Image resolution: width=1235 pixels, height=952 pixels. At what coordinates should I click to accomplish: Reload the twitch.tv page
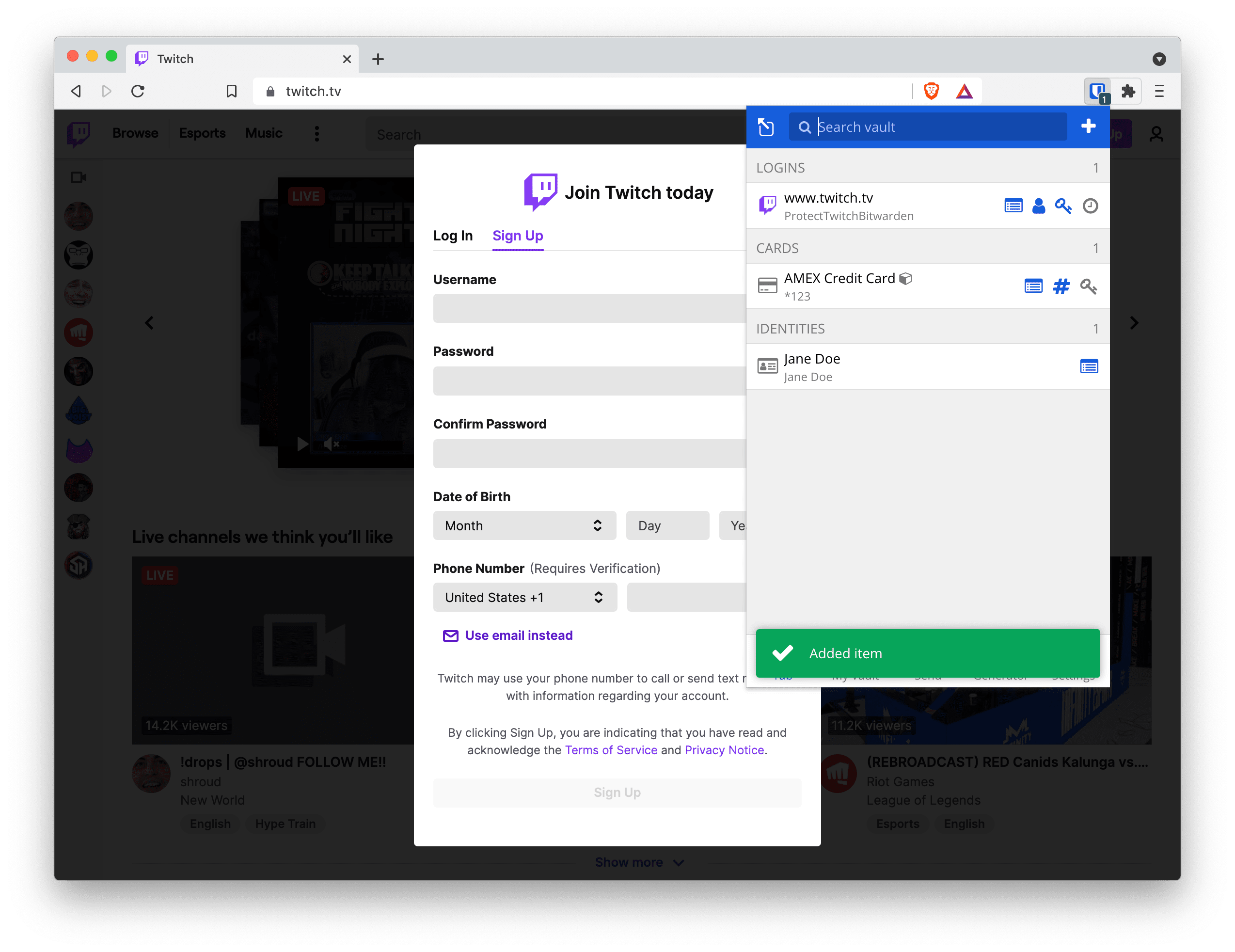click(138, 91)
